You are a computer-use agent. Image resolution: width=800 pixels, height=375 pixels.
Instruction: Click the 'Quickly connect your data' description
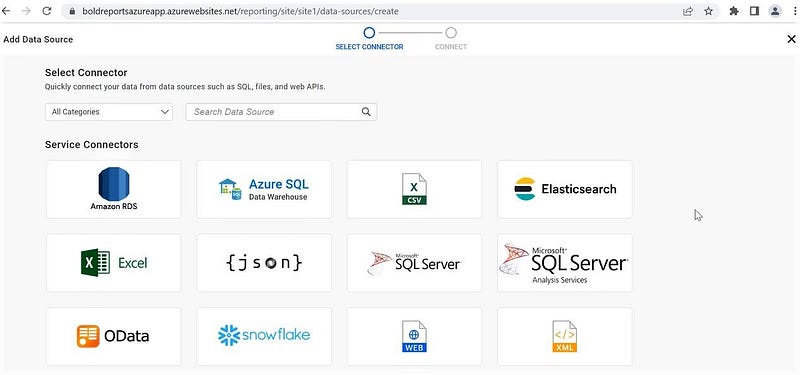click(185, 87)
